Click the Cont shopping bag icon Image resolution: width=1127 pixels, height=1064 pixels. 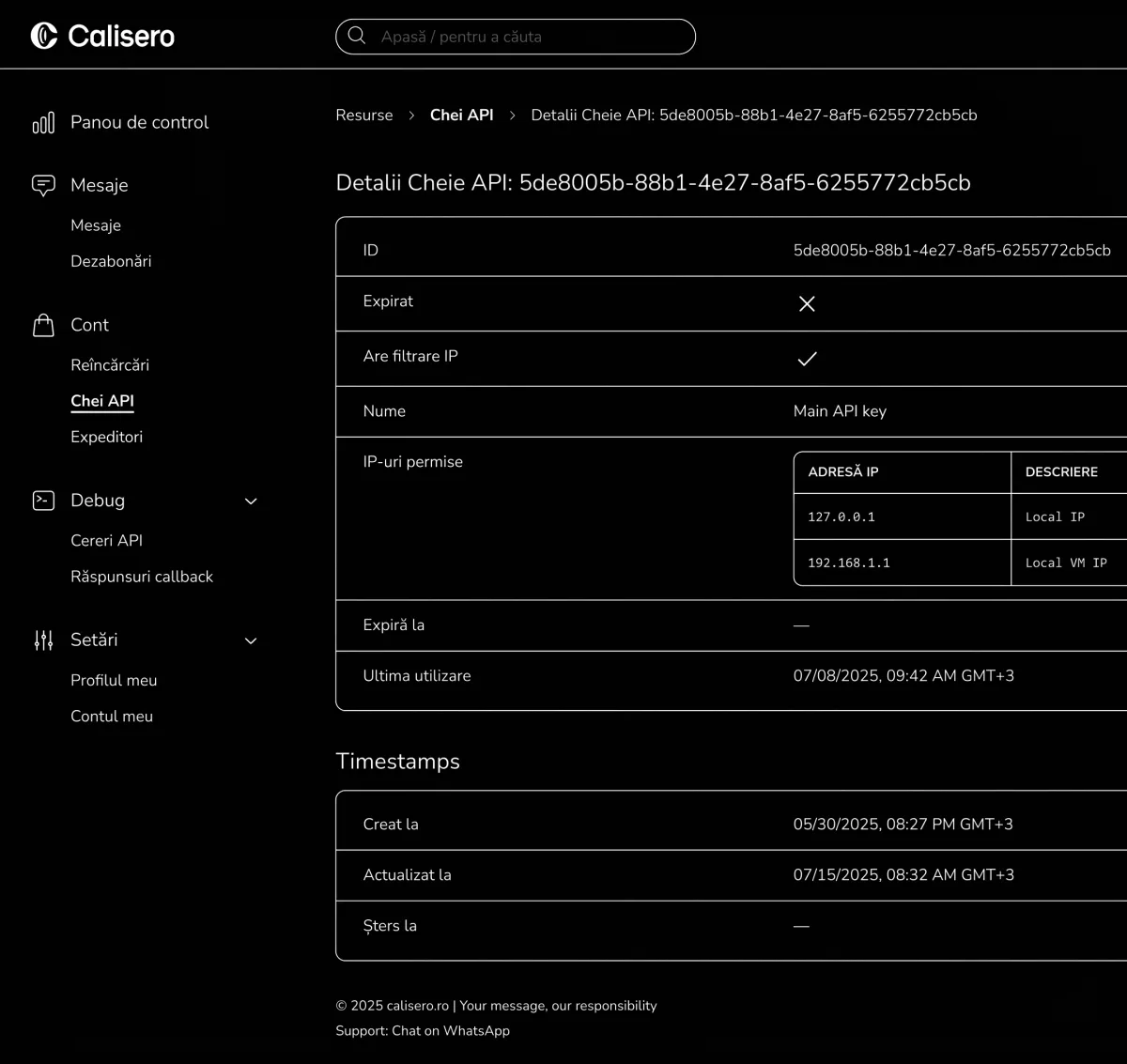[x=43, y=325]
